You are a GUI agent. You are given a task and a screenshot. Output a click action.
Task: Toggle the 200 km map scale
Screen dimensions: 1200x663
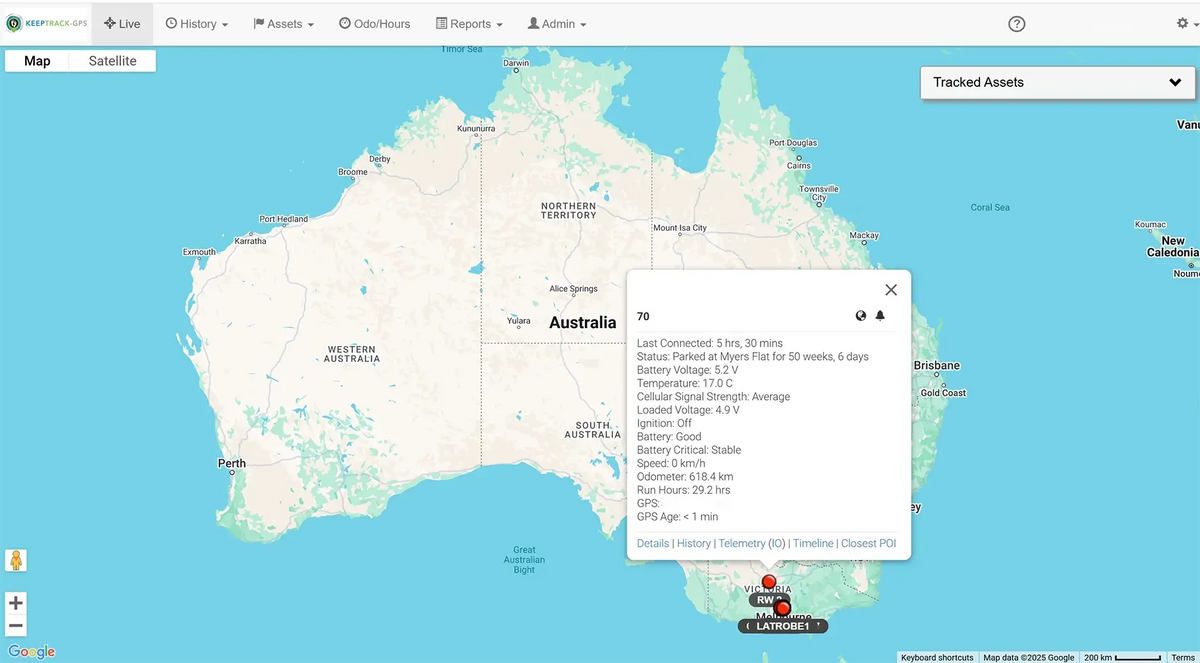click(1124, 657)
